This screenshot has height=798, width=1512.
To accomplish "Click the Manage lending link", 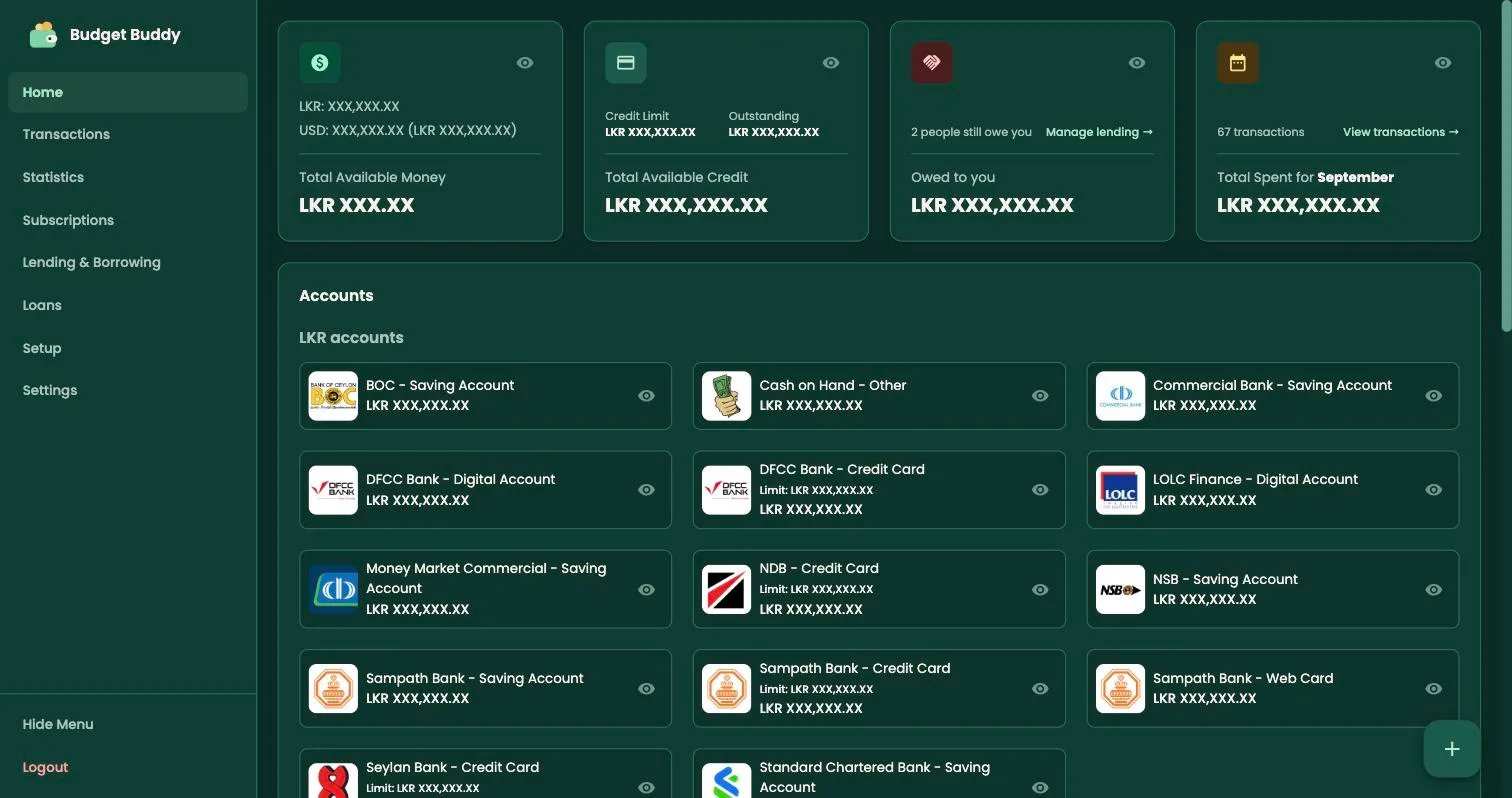I will tap(1099, 132).
